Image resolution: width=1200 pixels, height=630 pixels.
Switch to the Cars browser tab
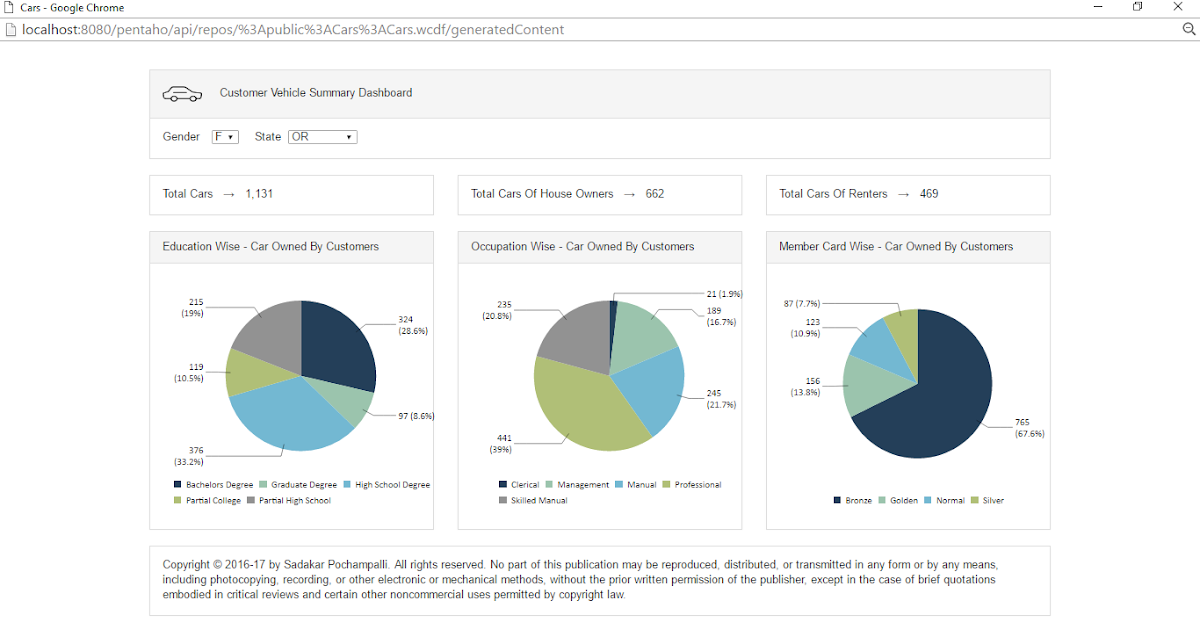point(60,7)
